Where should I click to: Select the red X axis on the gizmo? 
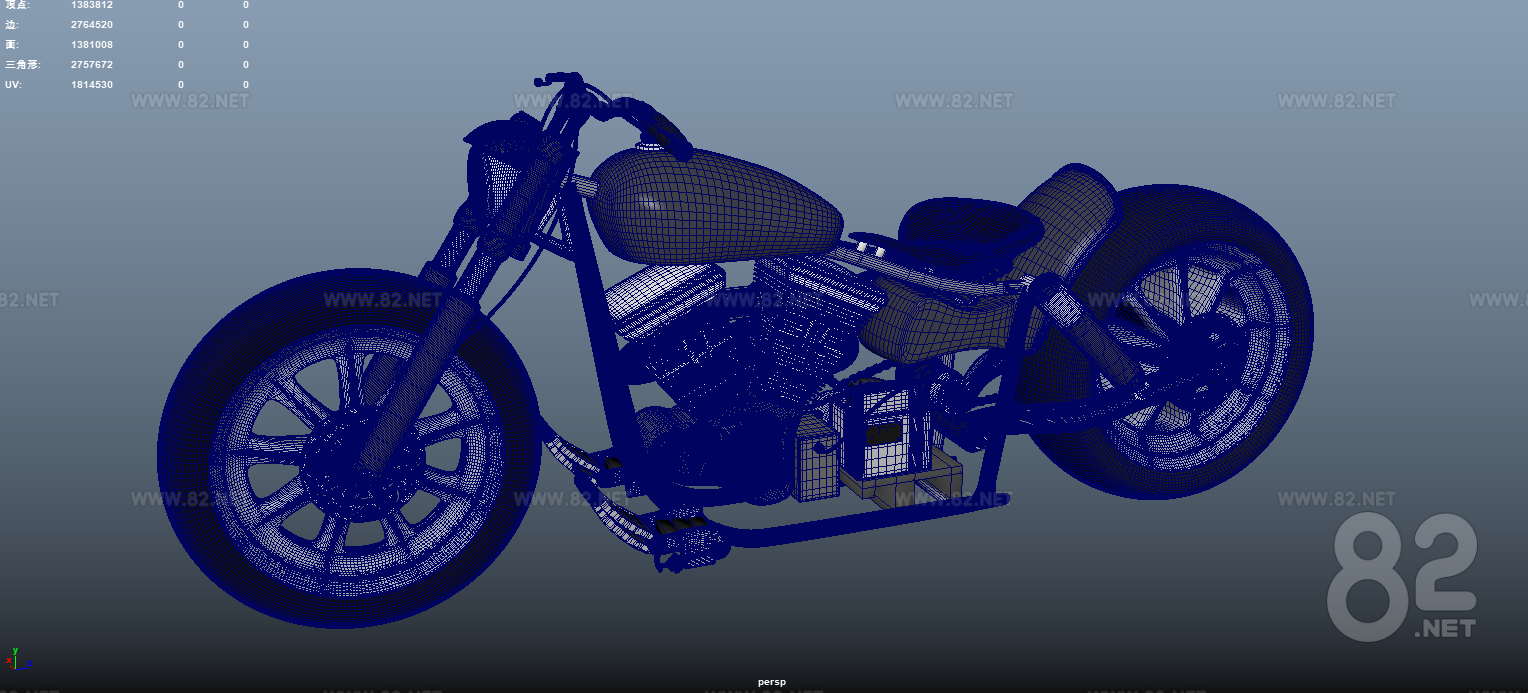[x=9, y=660]
